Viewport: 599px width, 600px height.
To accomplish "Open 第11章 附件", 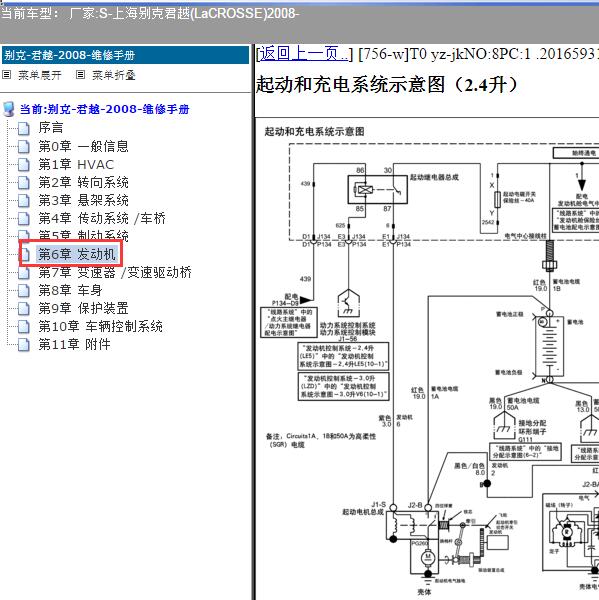I will click(74, 344).
